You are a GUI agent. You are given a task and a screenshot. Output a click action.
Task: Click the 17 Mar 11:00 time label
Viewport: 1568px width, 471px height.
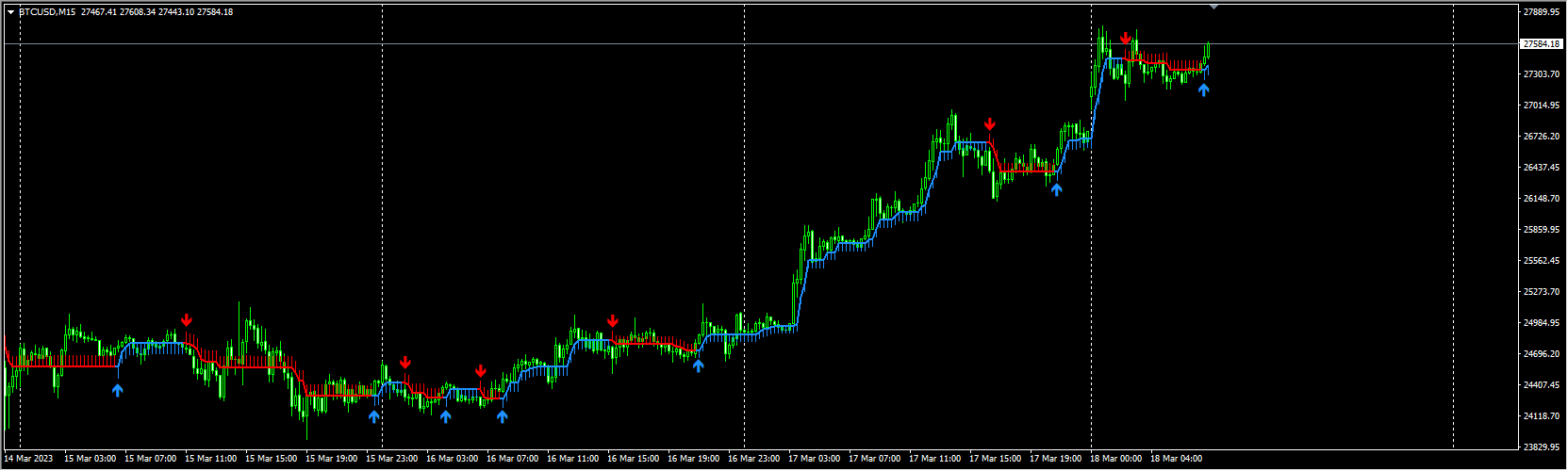(x=935, y=459)
